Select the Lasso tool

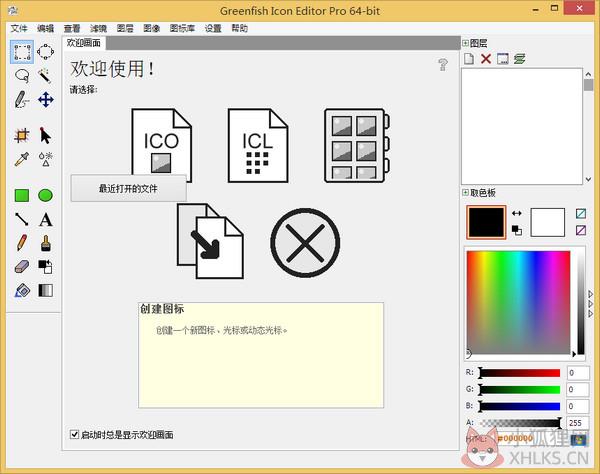[22, 76]
